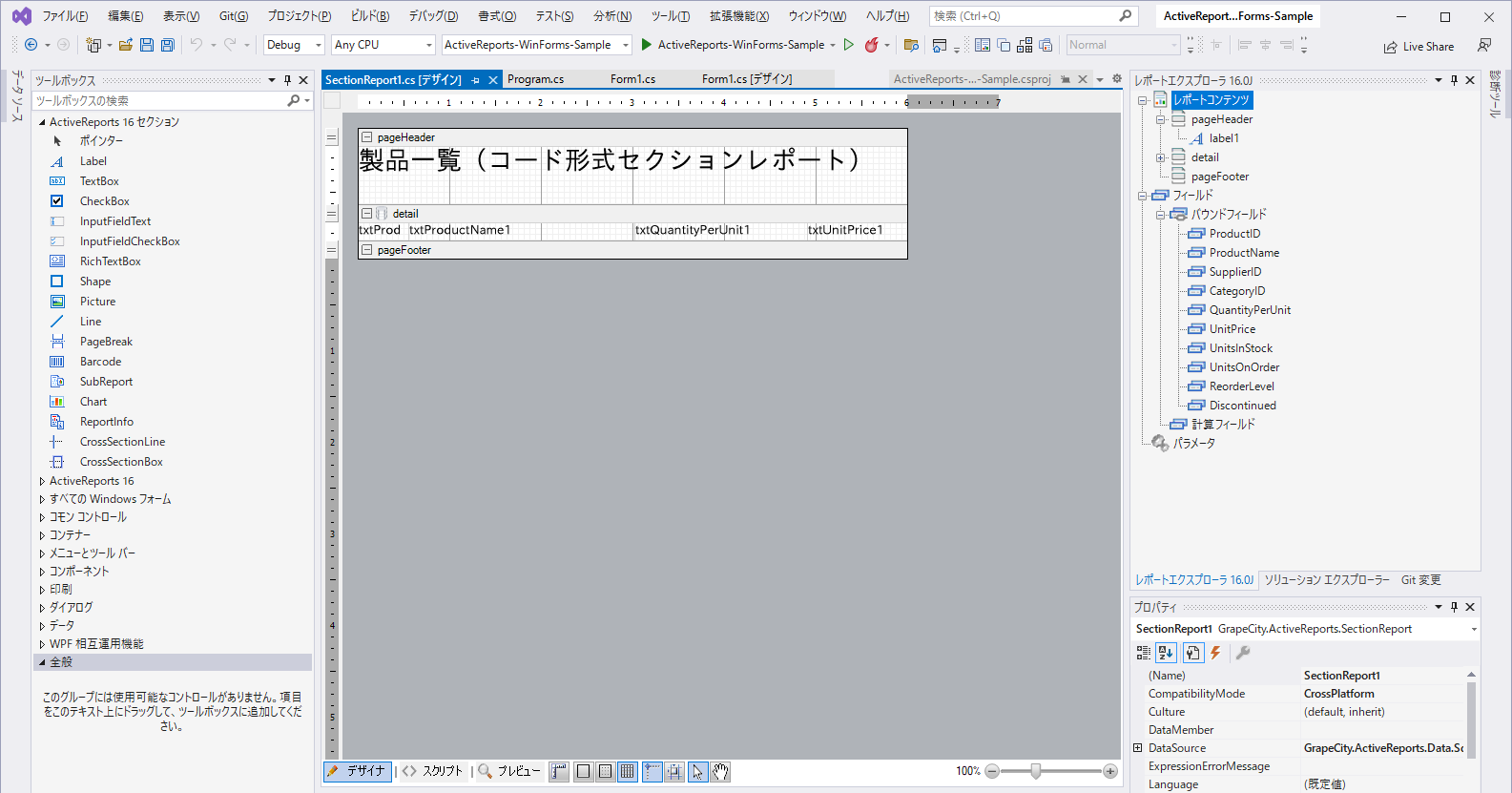
Task: Select the InputFieldCheckBox control in toolbox
Action: (x=130, y=241)
